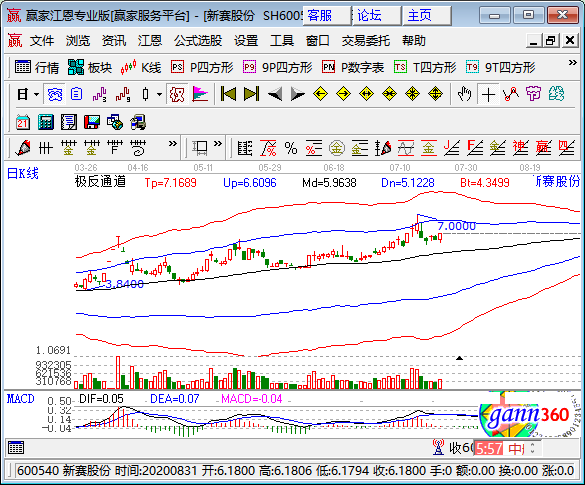The width and height of the screenshot is (585, 485).
Task: Jump to the last bar
Action: (251, 94)
